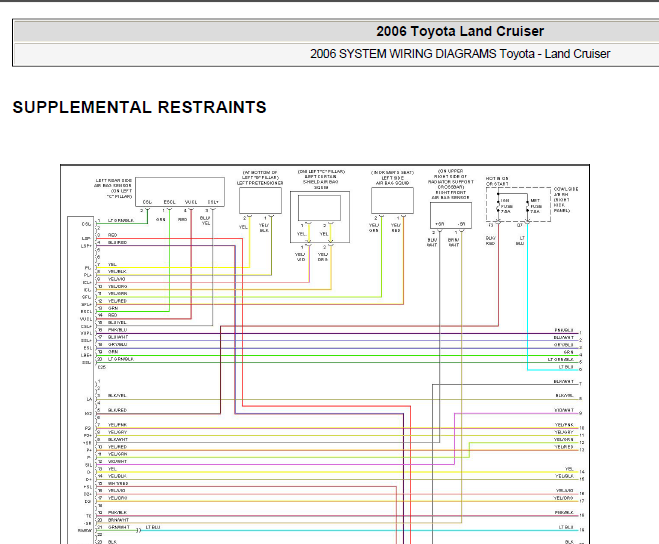
Task: Click the Left Side Air Bag Squib box
Action: tap(392, 201)
